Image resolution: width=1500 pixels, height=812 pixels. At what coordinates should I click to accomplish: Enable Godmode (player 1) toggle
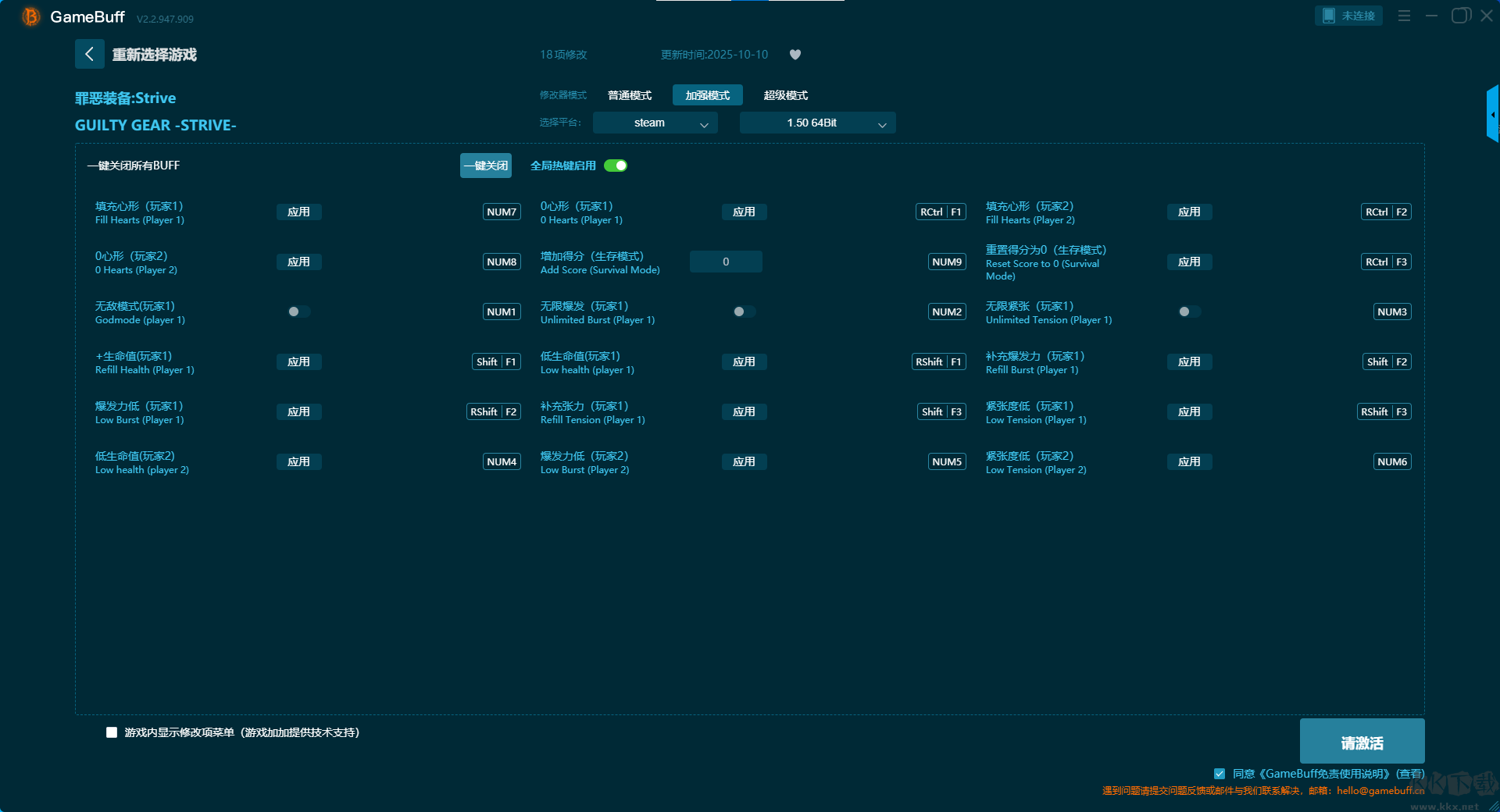point(298,312)
